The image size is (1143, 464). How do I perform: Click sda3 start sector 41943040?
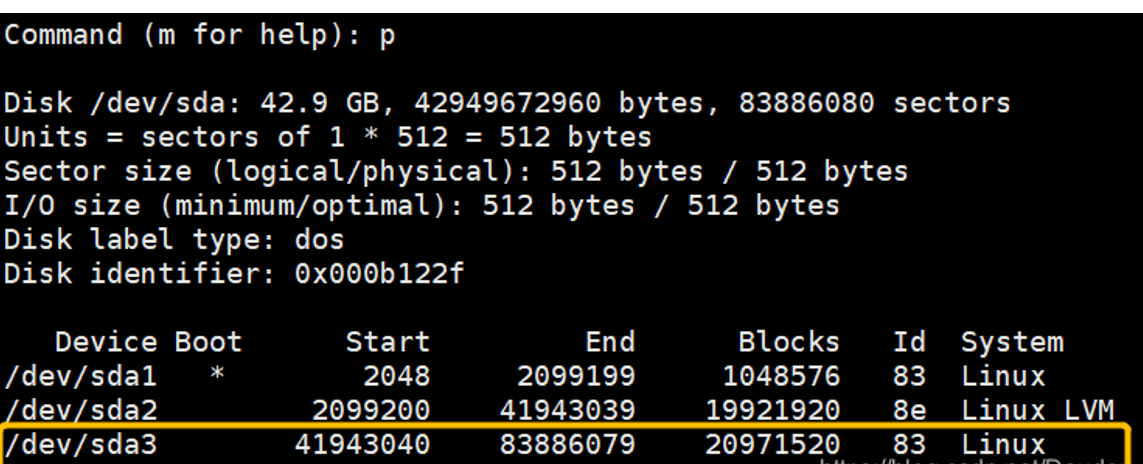(x=361, y=444)
